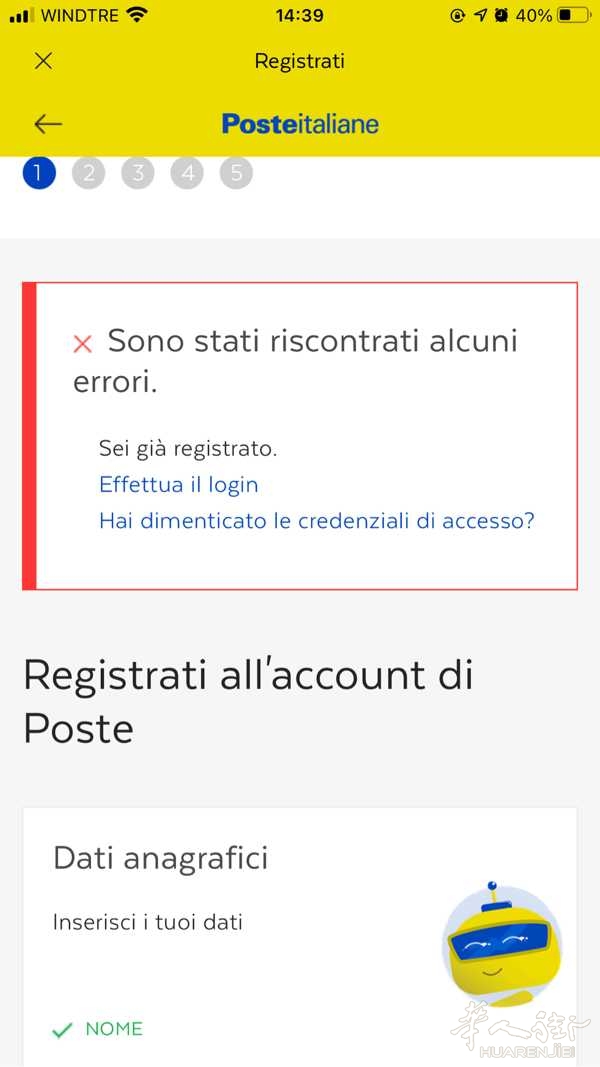Tap the Posteitaliane logo
The image size is (600, 1067).
300,124
